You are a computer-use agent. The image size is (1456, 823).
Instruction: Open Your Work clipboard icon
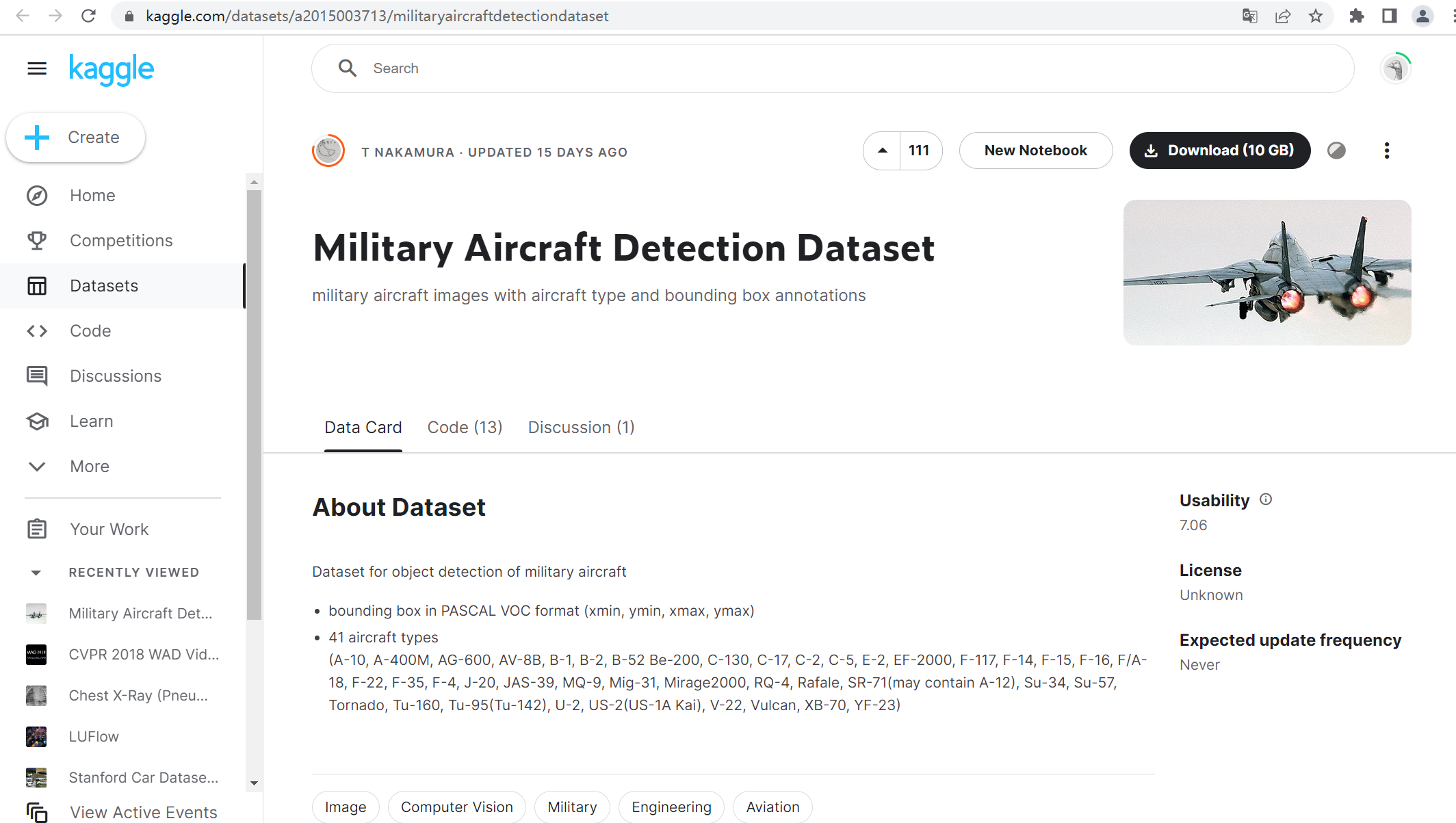point(36,528)
